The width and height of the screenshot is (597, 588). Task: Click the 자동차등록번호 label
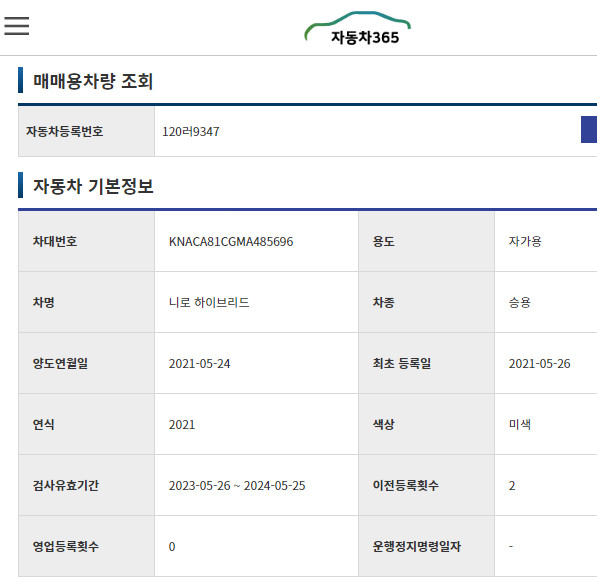tap(64, 131)
